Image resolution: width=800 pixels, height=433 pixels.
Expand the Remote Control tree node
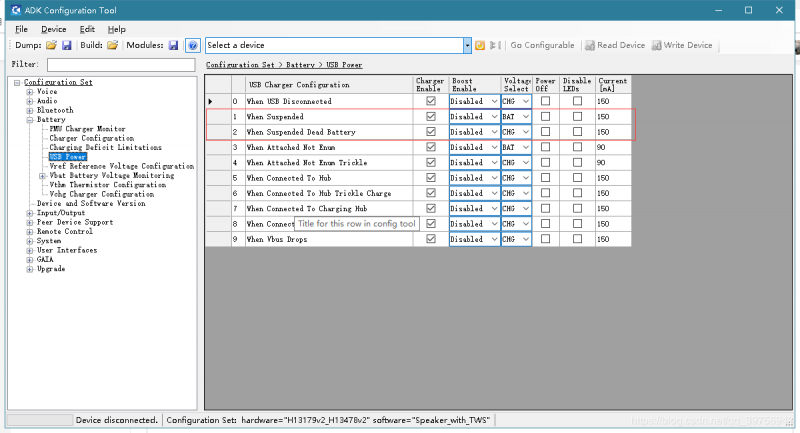coord(30,232)
